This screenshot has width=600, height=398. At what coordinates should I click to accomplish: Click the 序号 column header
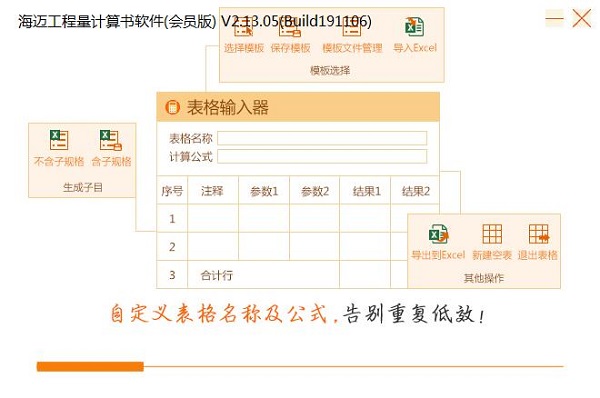point(172,191)
